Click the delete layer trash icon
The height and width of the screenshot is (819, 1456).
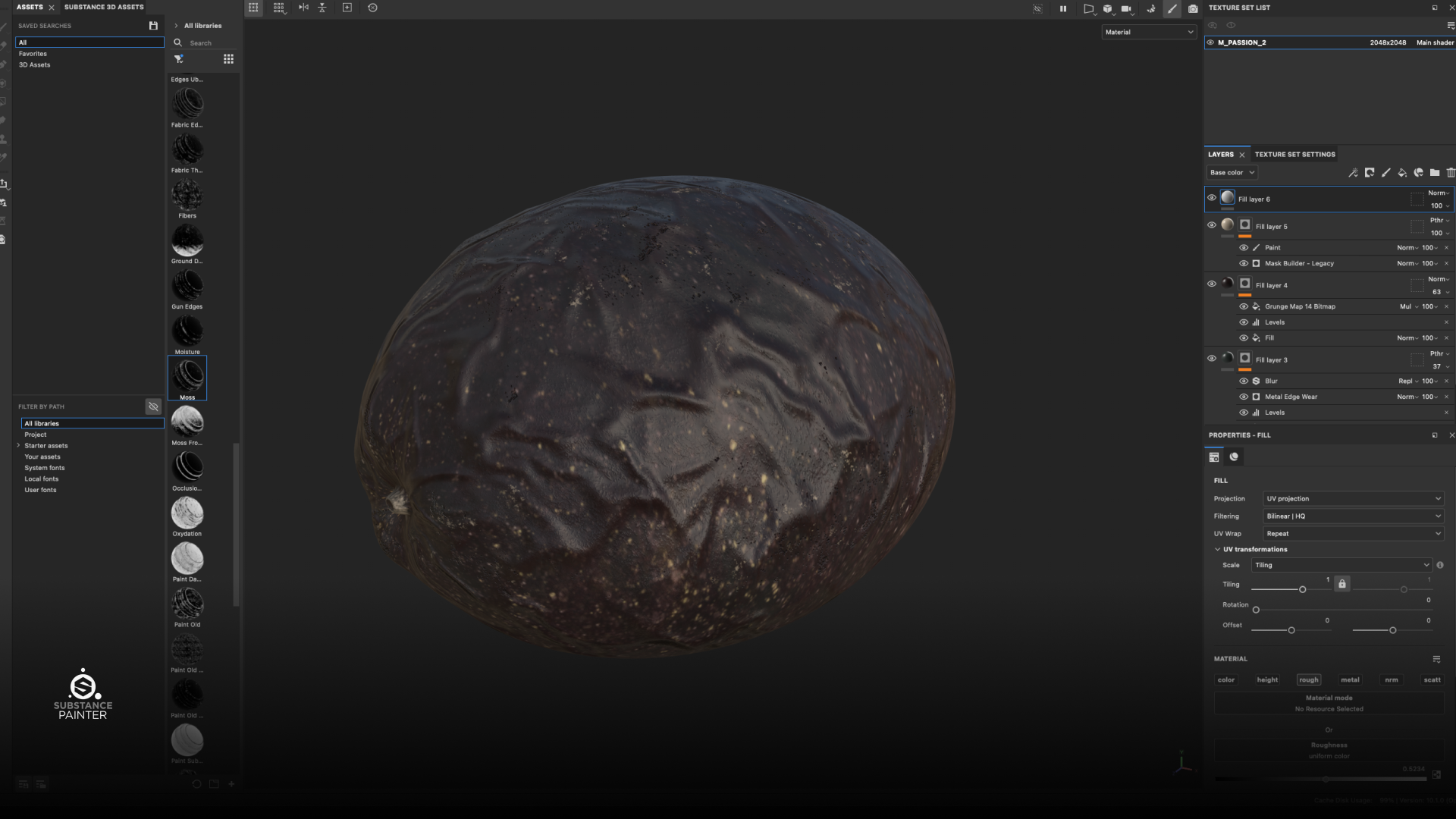click(x=1451, y=173)
